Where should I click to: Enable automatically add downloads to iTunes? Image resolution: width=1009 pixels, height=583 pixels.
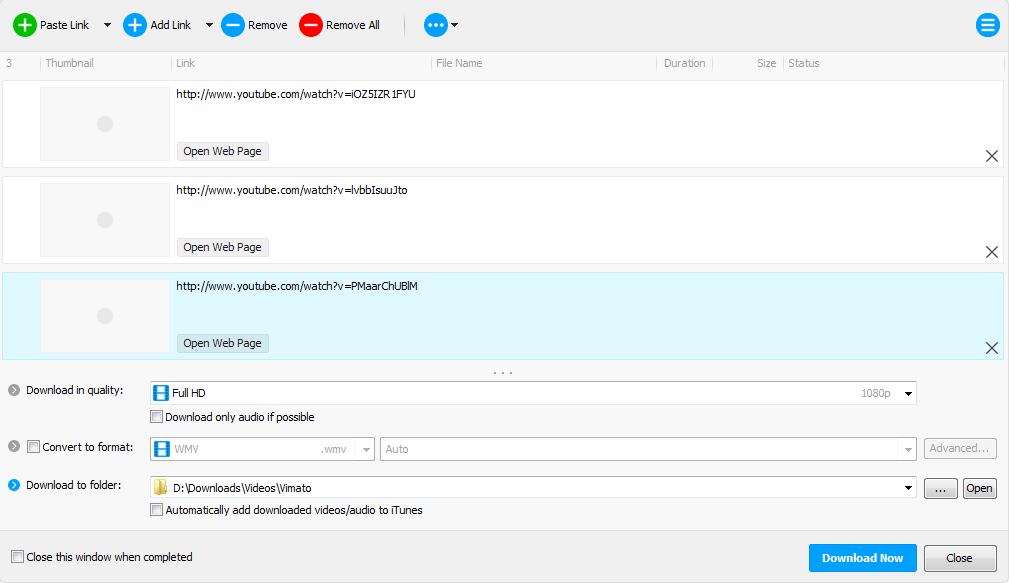[156, 510]
